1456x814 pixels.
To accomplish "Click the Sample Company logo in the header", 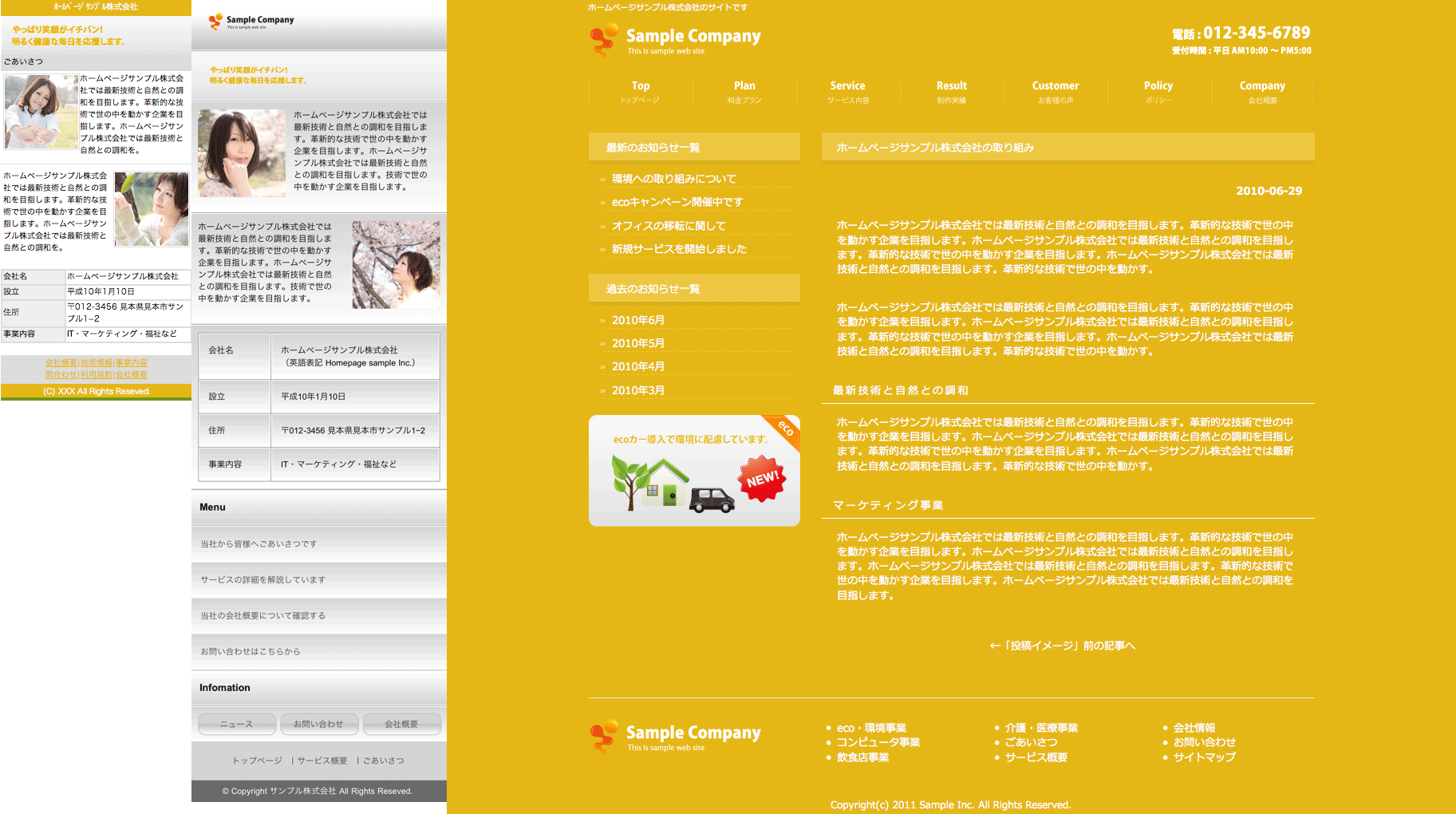I will coord(675,39).
